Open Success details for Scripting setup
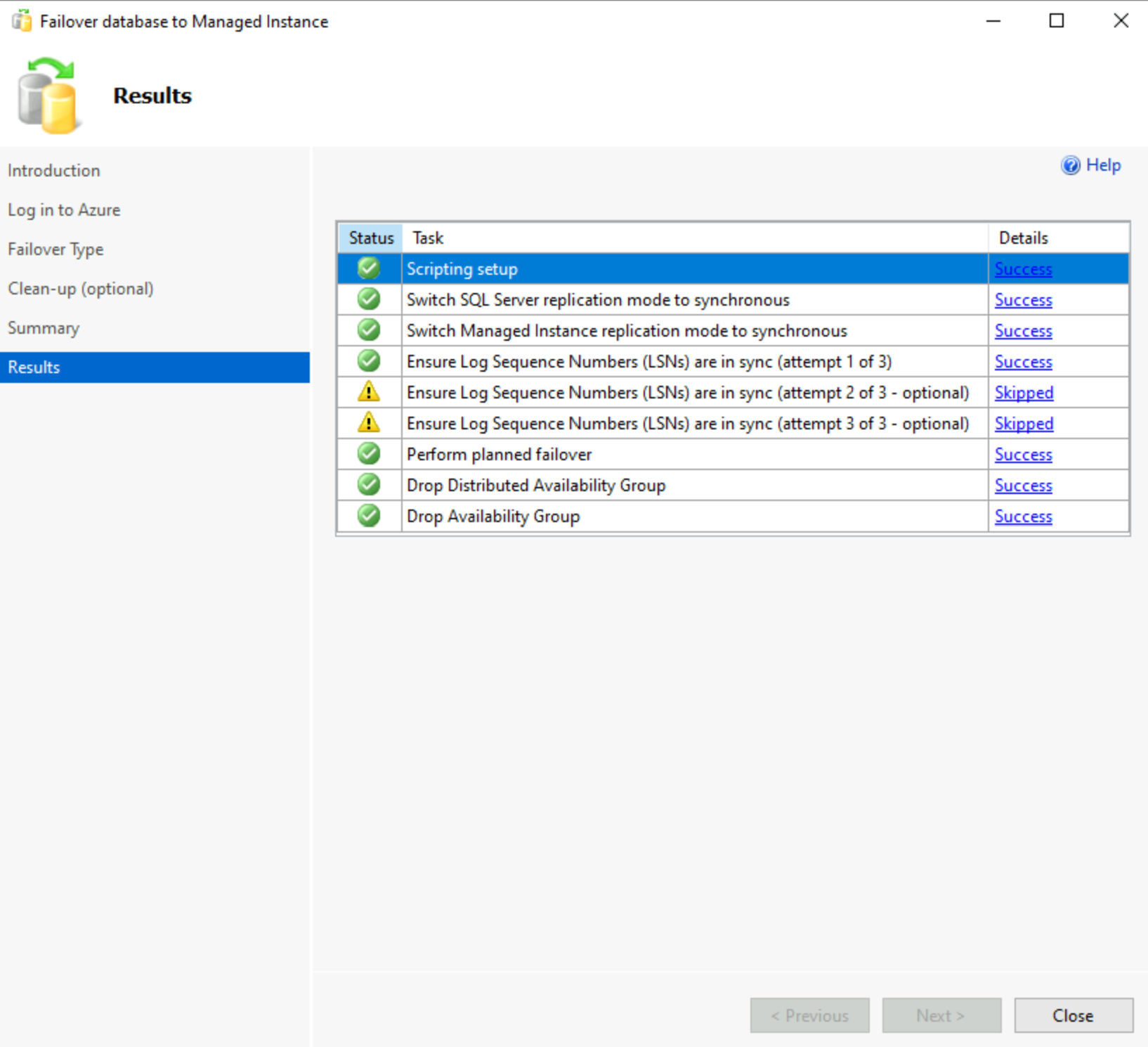1148x1047 pixels. pyautogui.click(x=1023, y=268)
